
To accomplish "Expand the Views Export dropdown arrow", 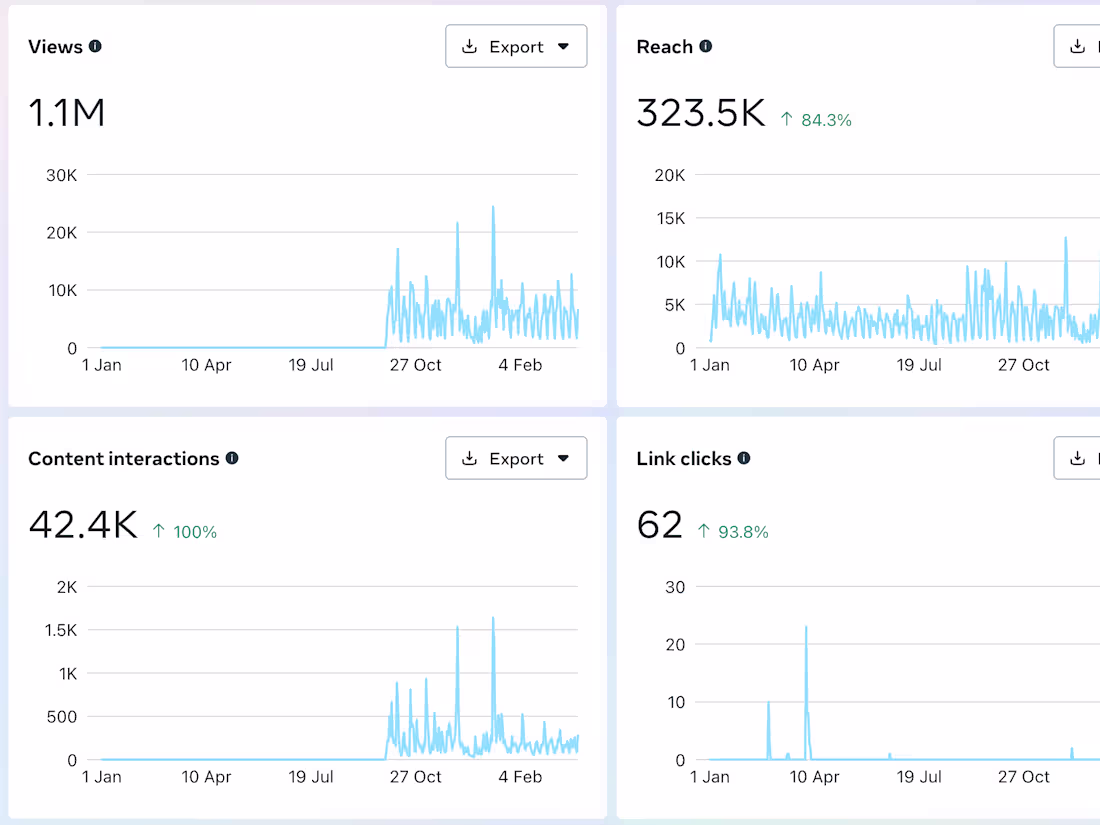I will pos(563,46).
